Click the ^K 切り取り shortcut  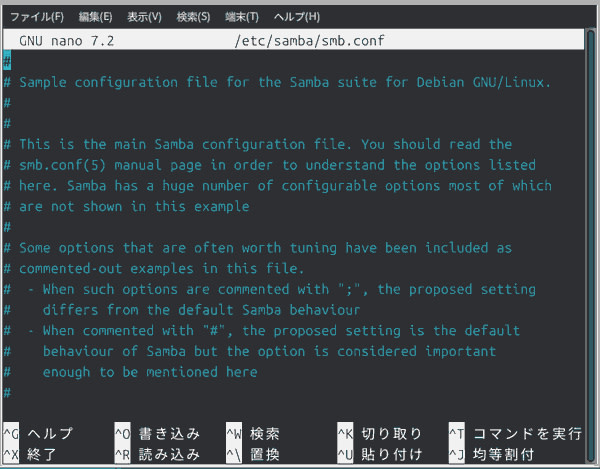380,433
